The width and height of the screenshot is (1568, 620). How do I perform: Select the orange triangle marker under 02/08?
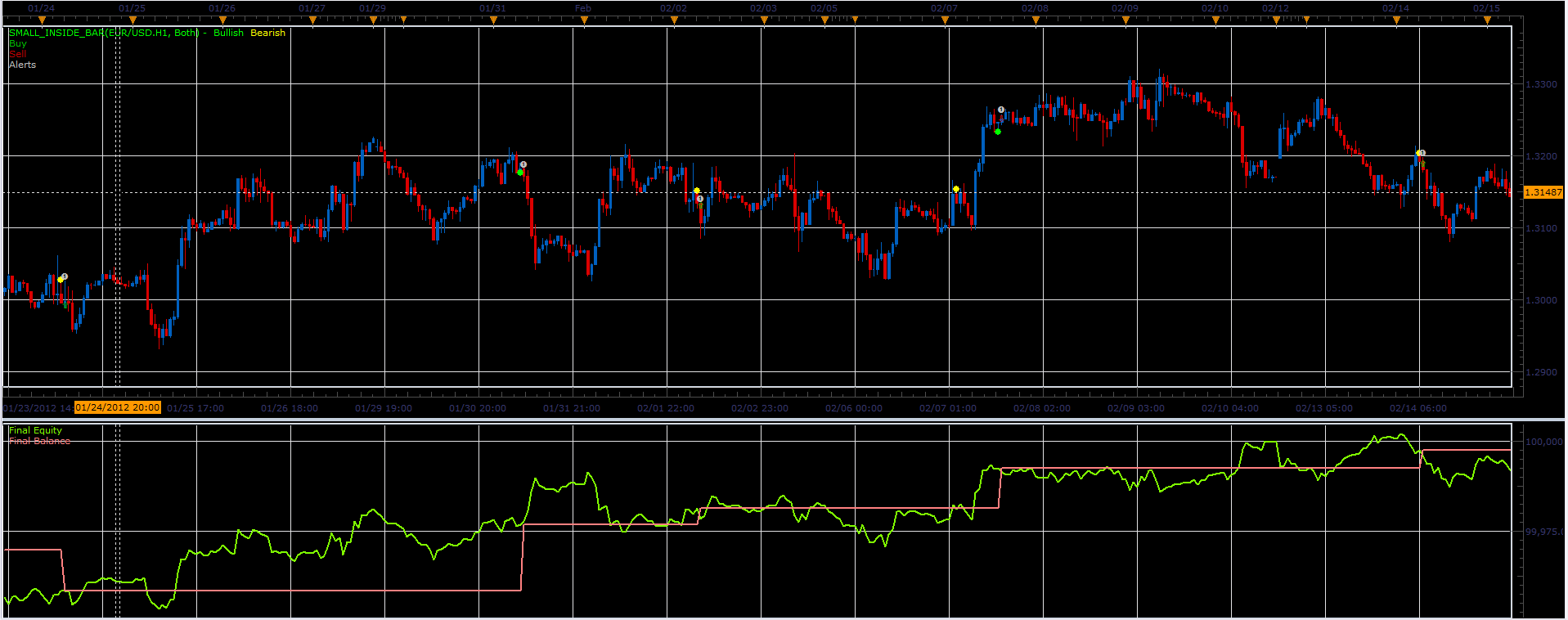[1036, 20]
